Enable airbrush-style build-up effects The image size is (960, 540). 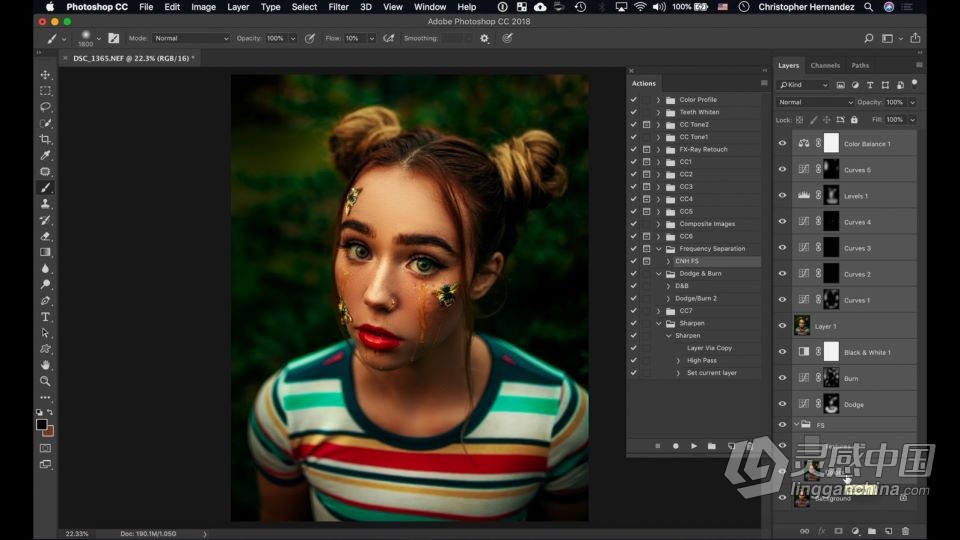coord(389,38)
